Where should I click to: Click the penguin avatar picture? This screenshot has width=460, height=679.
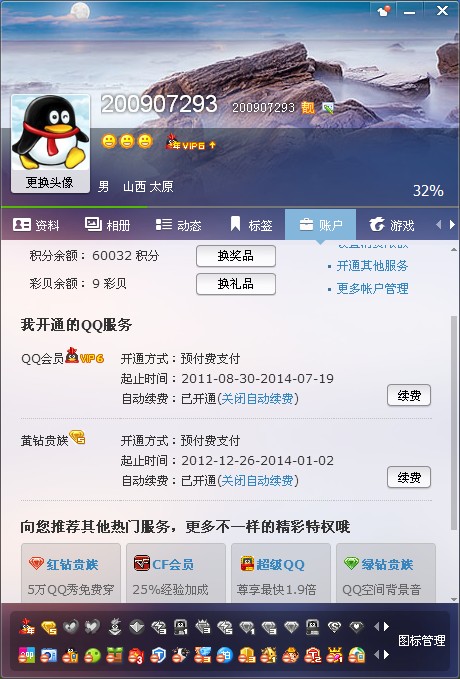pos(50,133)
